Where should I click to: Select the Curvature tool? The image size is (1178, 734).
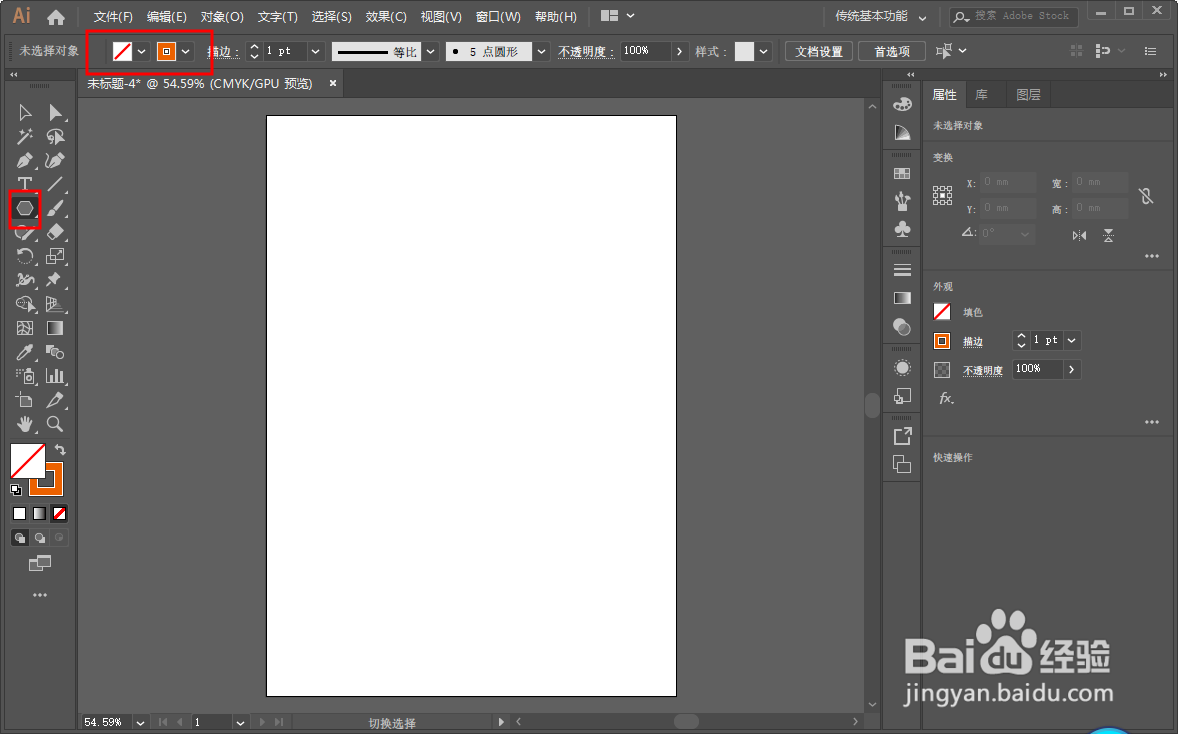point(55,160)
